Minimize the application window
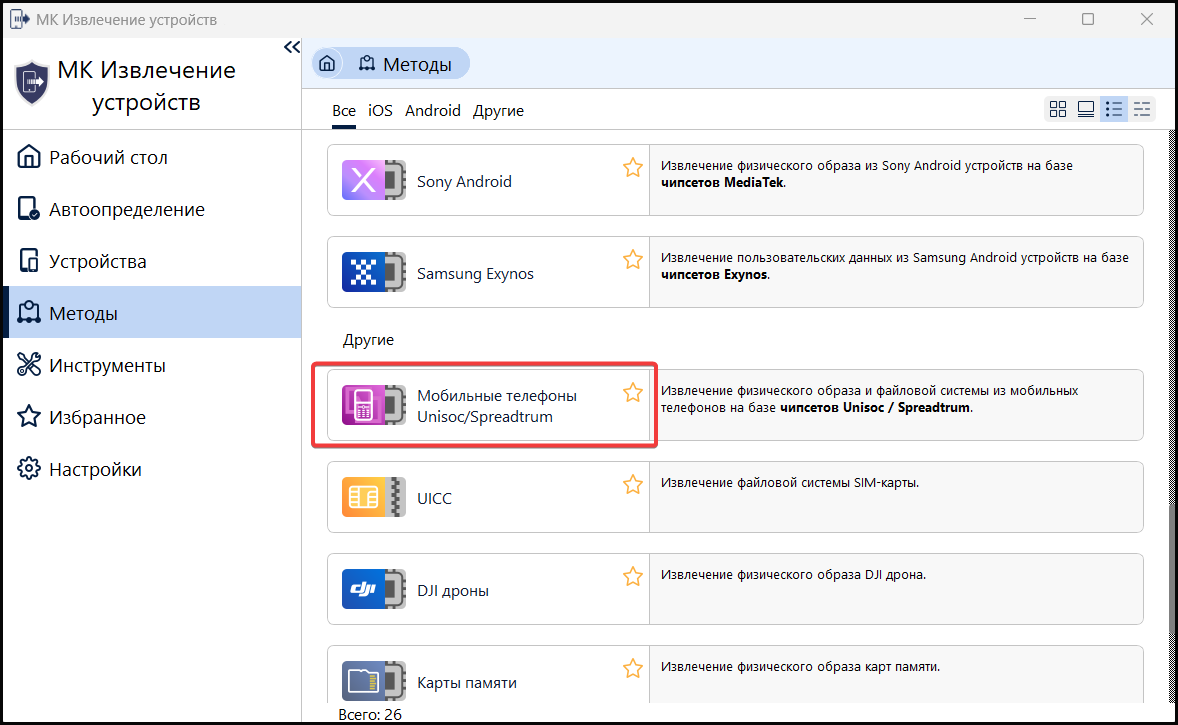The height and width of the screenshot is (725, 1178). 1030,19
